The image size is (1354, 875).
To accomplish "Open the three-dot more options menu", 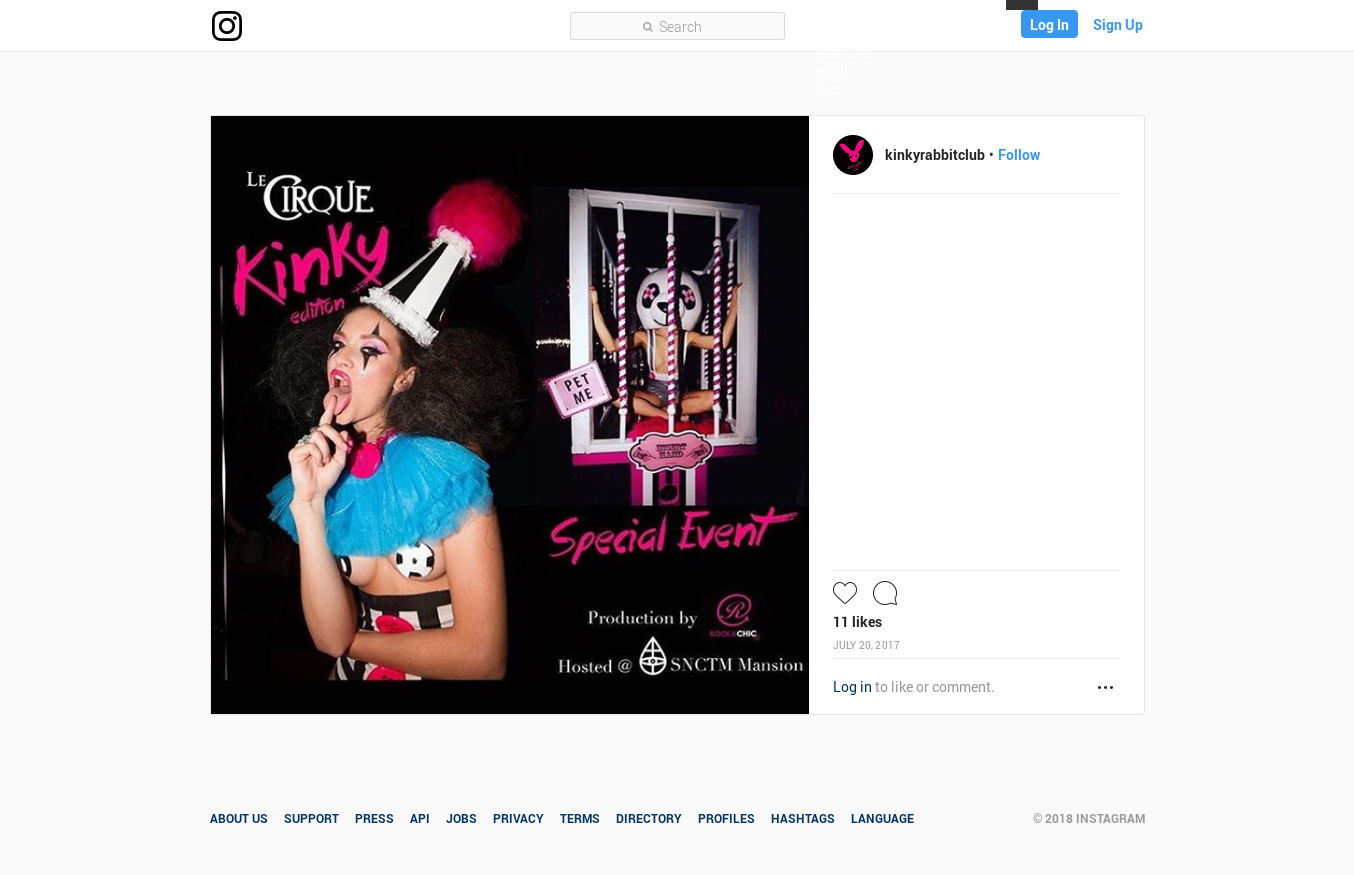I will coord(1105,687).
